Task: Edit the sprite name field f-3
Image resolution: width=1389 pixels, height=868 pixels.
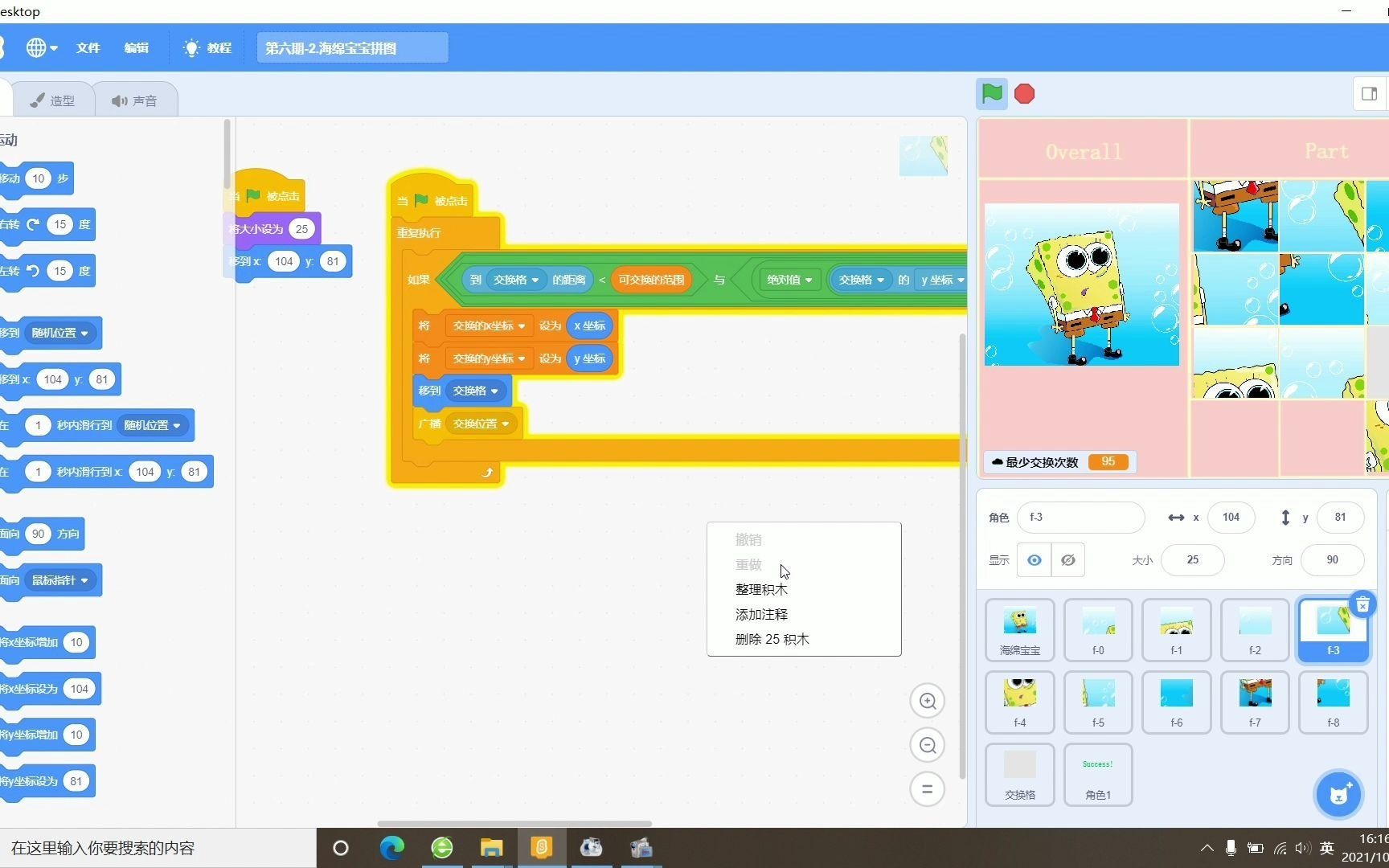Action: (x=1080, y=517)
